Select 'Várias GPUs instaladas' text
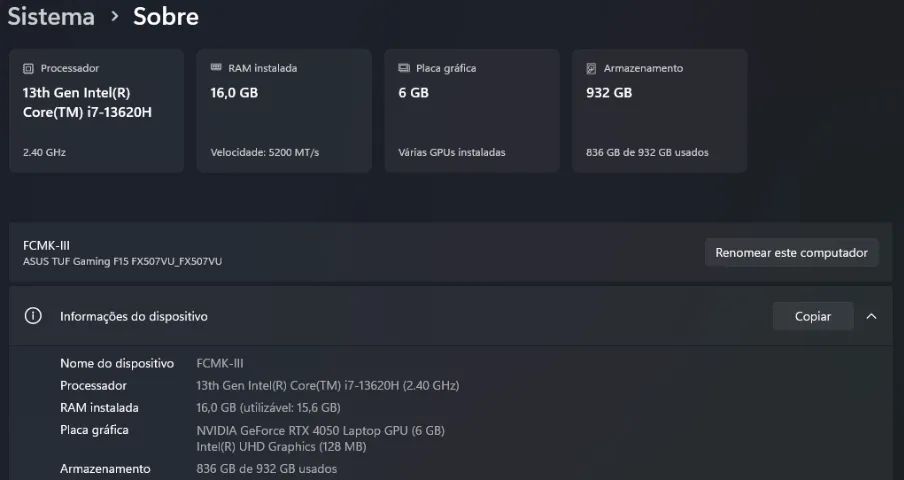Viewport: 904px width, 480px height. [x=452, y=153]
